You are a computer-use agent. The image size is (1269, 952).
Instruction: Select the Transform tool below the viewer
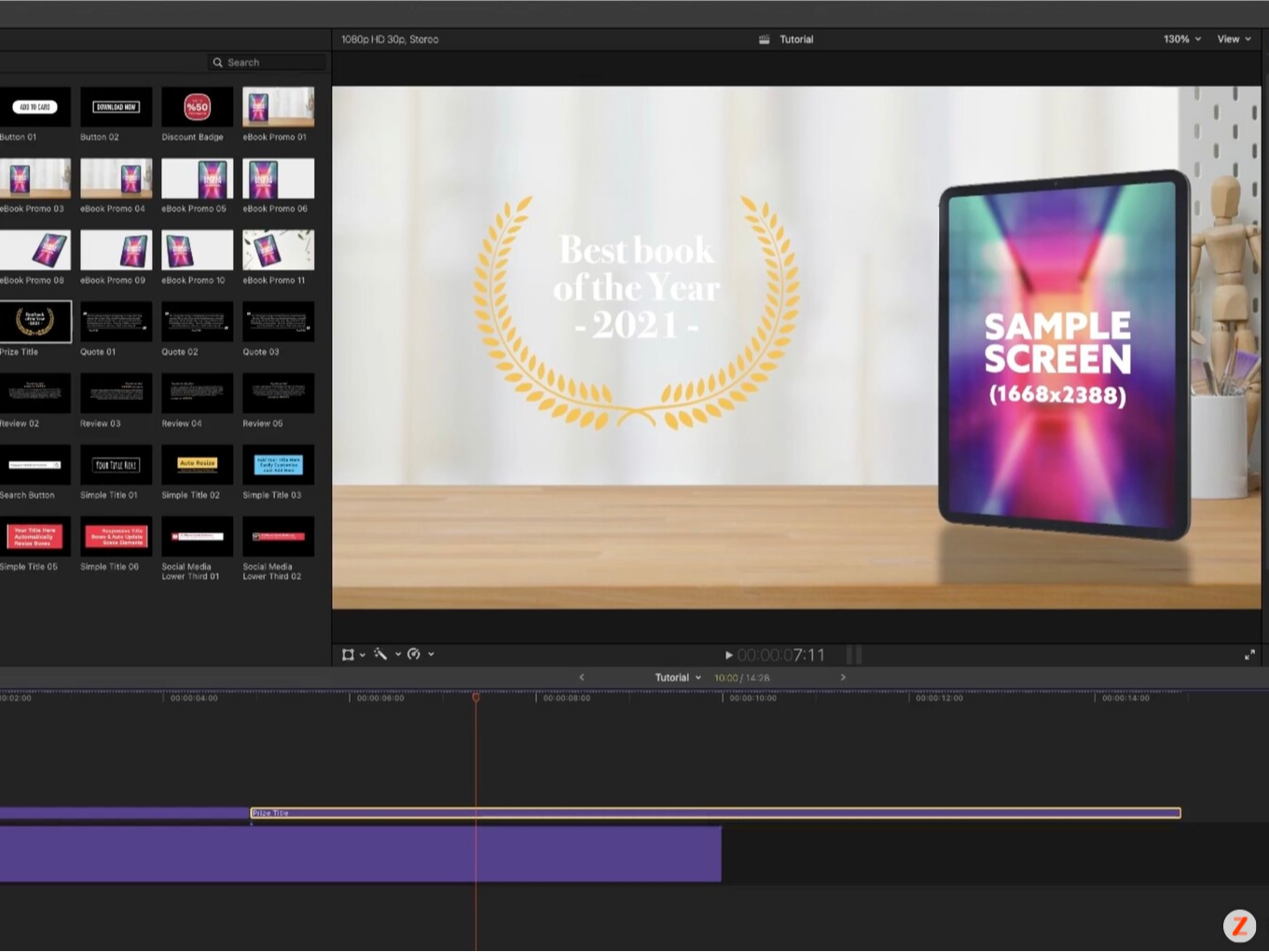click(x=349, y=654)
